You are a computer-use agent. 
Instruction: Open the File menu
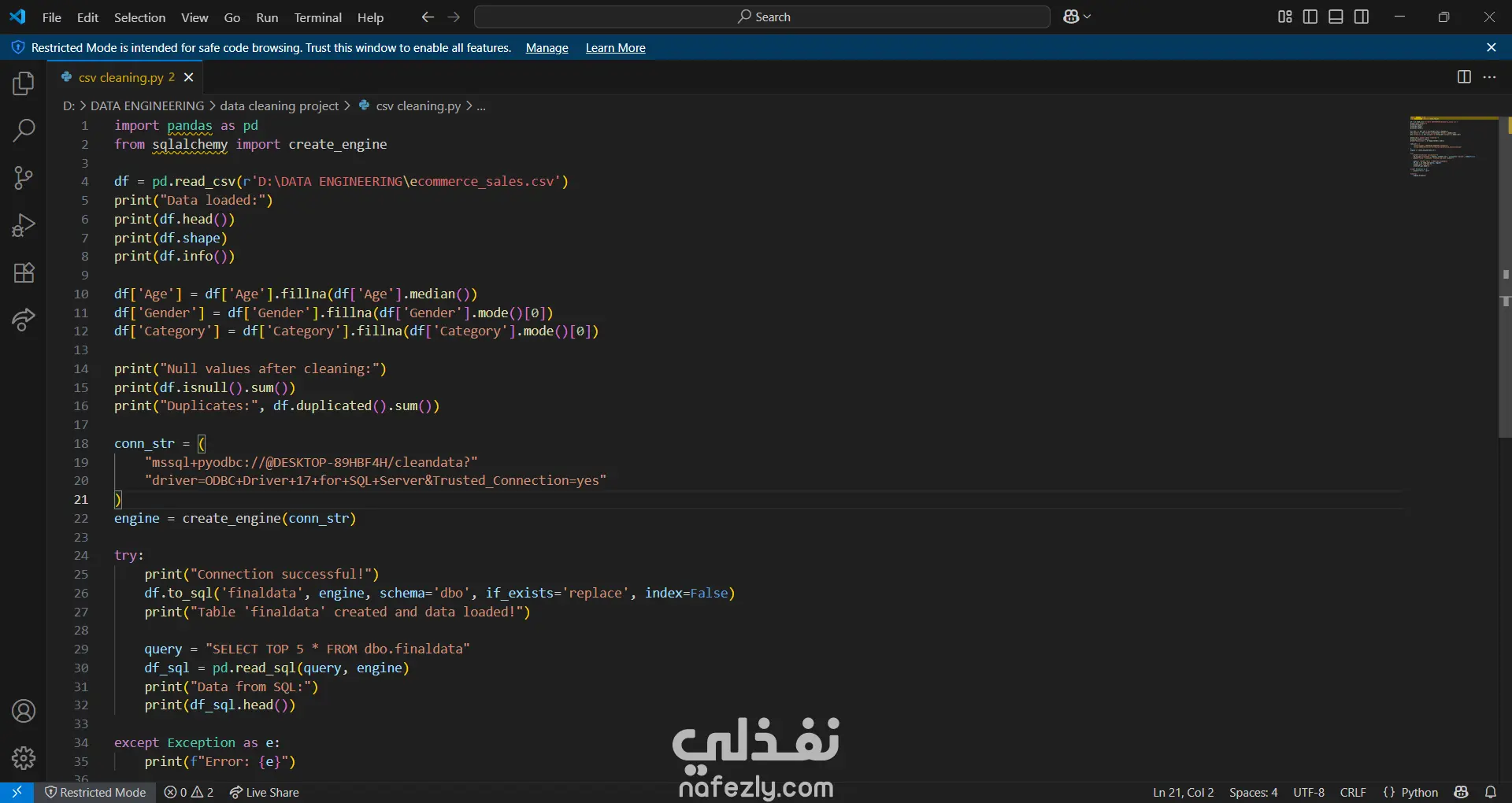click(51, 17)
